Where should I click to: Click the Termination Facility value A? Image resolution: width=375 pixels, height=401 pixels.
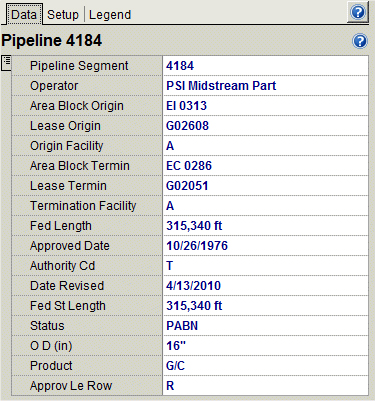170,206
